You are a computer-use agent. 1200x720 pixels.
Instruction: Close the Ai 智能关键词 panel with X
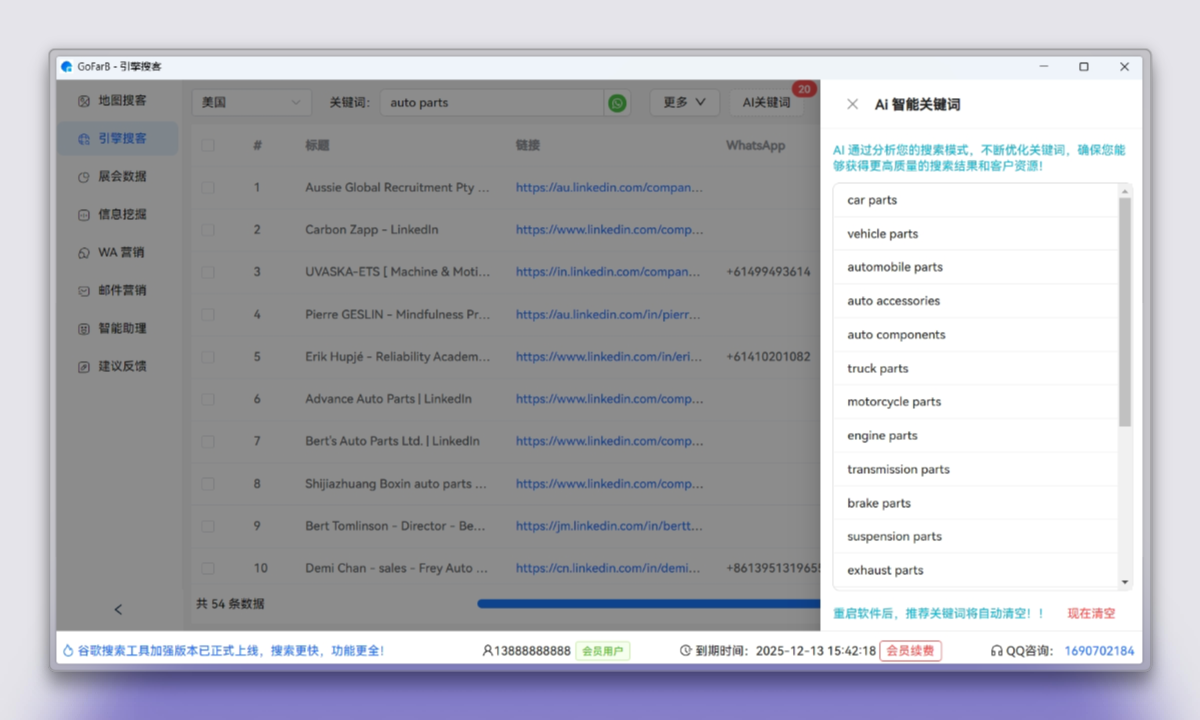coord(852,104)
